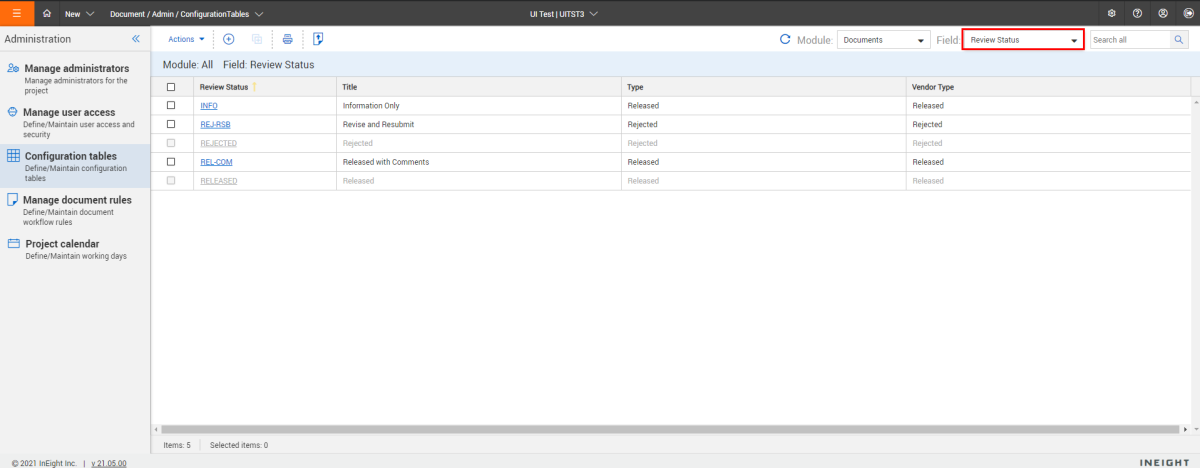Open the user profile icon
Image resolution: width=1200 pixels, height=468 pixels.
pyautogui.click(x=1163, y=13)
